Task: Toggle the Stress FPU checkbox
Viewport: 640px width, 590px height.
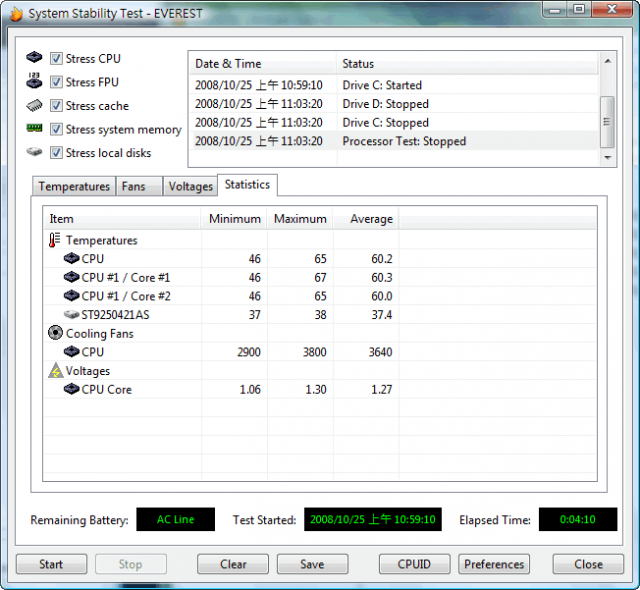Action: point(56,82)
